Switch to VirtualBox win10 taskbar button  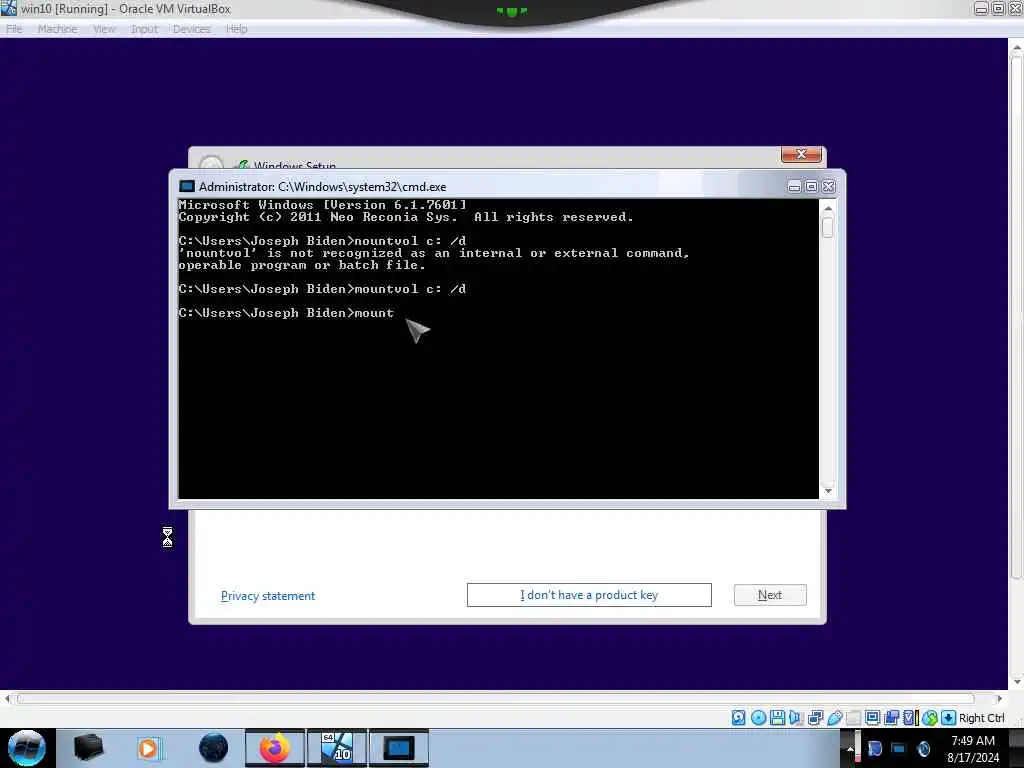coord(337,748)
